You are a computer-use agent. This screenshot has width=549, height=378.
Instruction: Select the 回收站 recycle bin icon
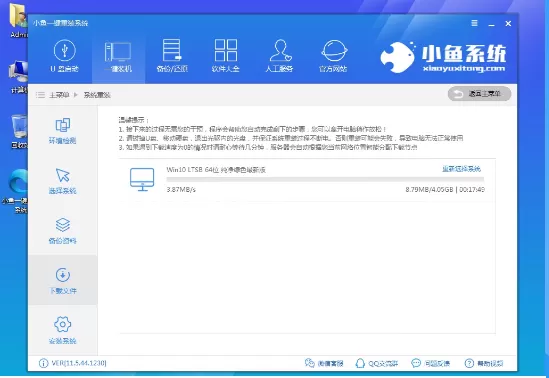18,131
